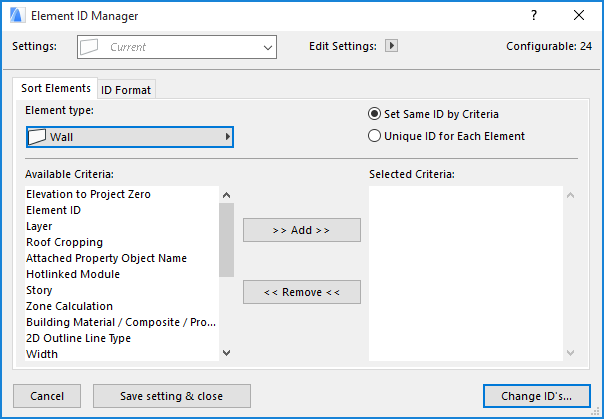The width and height of the screenshot is (604, 419).
Task: Click Save setting & close
Action: pos(171,396)
